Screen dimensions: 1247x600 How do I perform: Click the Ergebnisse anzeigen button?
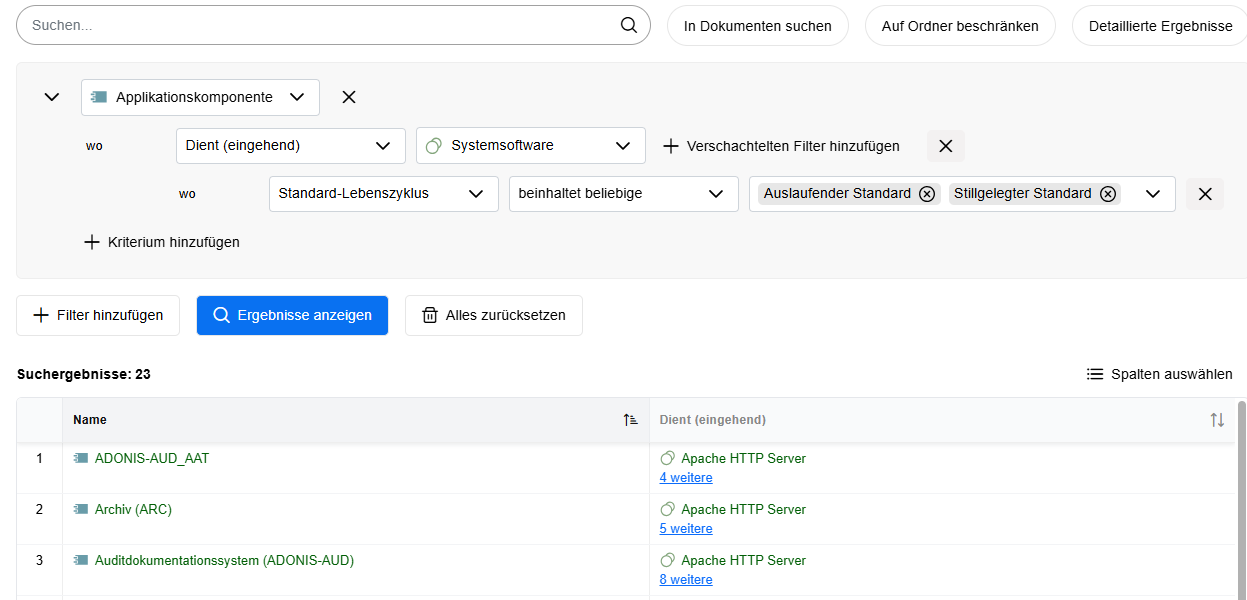(292, 315)
